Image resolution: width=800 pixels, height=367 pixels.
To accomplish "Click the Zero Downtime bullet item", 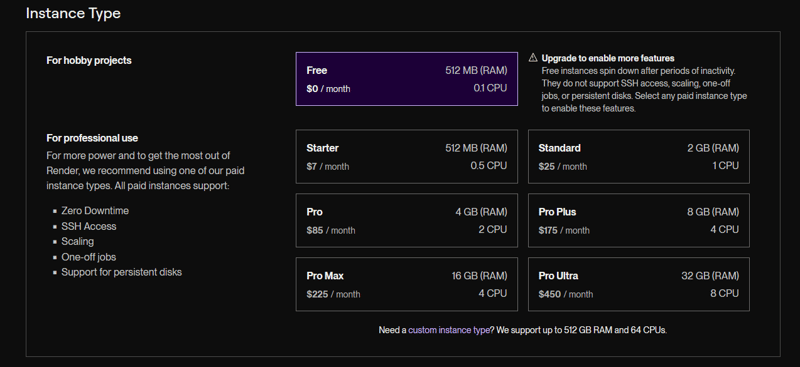I will (95, 211).
